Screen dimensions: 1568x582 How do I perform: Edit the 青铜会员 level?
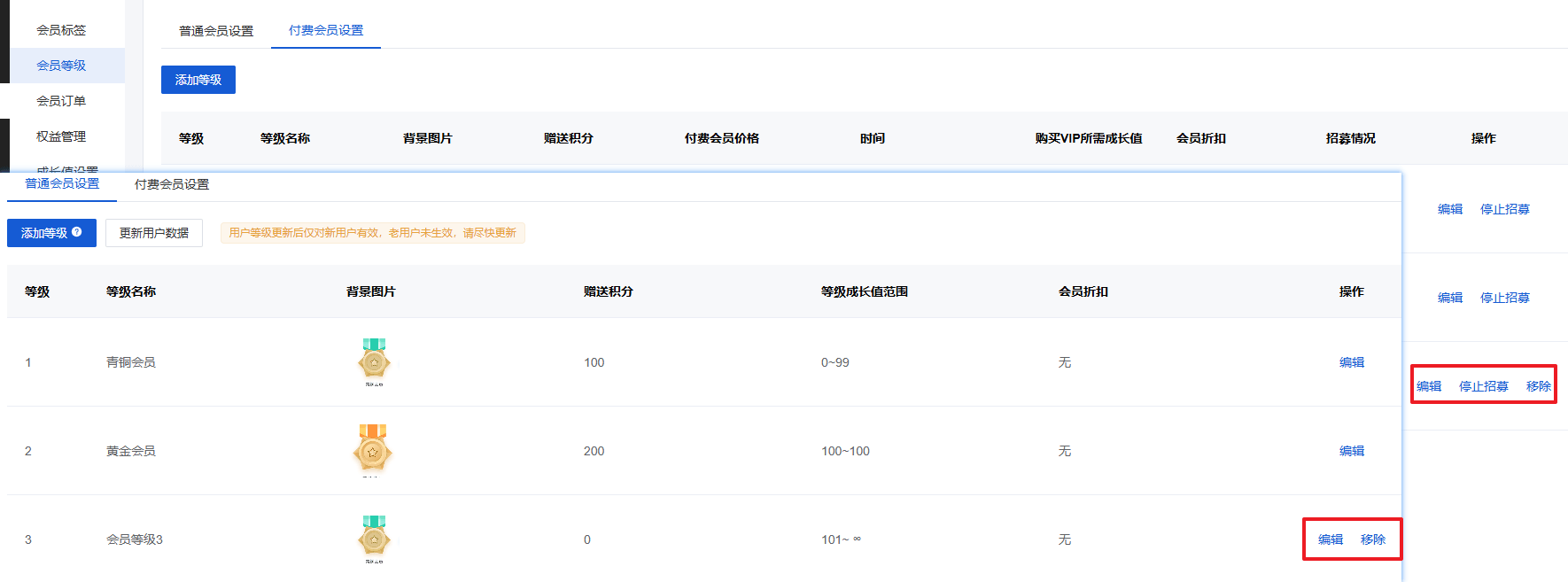coord(1352,362)
